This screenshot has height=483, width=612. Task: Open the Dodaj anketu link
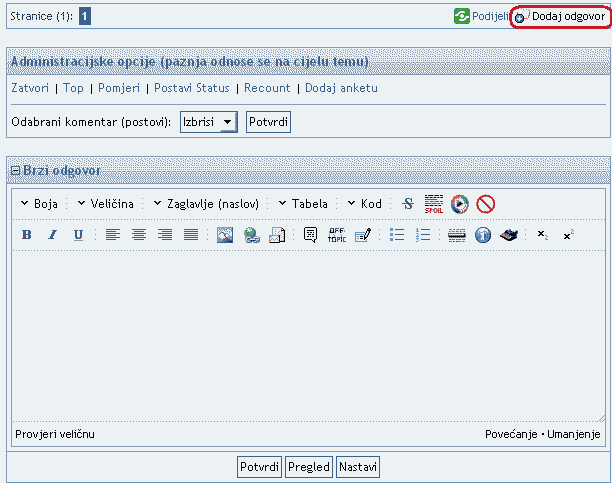(341, 88)
